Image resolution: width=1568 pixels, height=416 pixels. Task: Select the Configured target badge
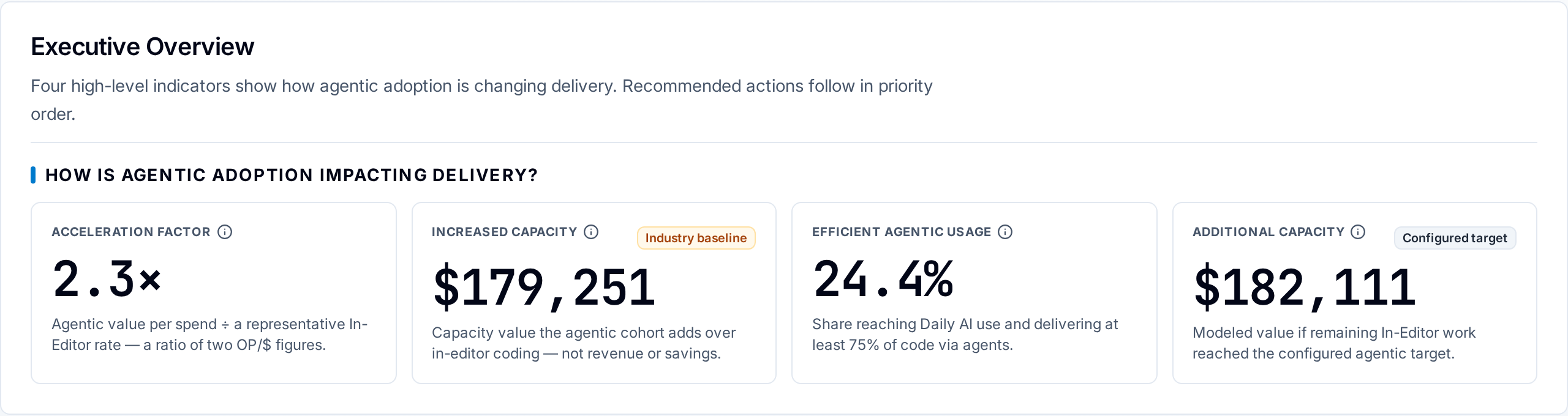(x=1455, y=238)
